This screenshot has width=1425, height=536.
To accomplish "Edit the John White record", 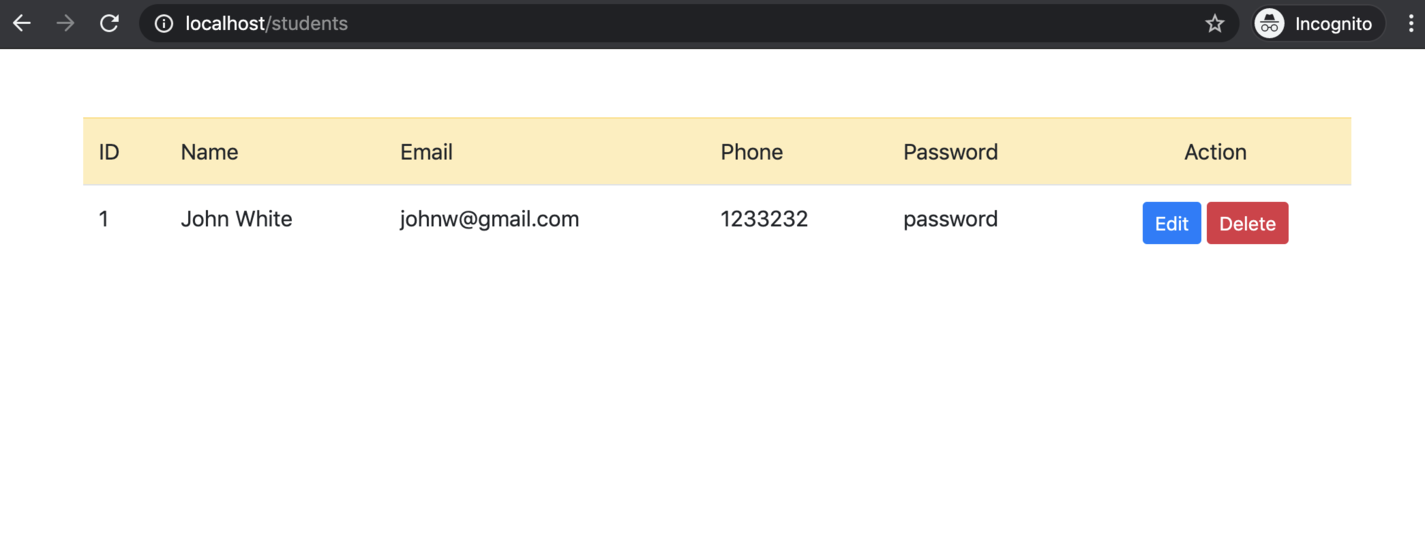I will 1171,223.
